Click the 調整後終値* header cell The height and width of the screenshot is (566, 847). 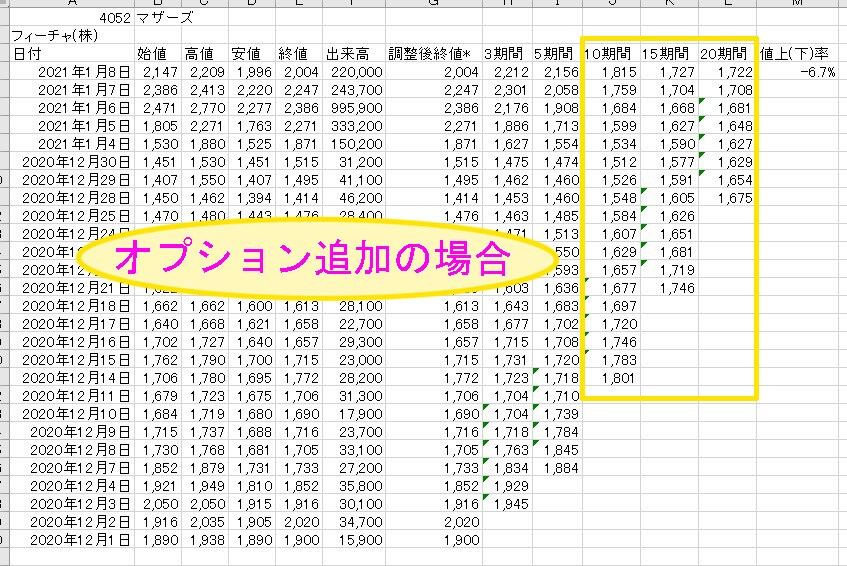(x=433, y=53)
